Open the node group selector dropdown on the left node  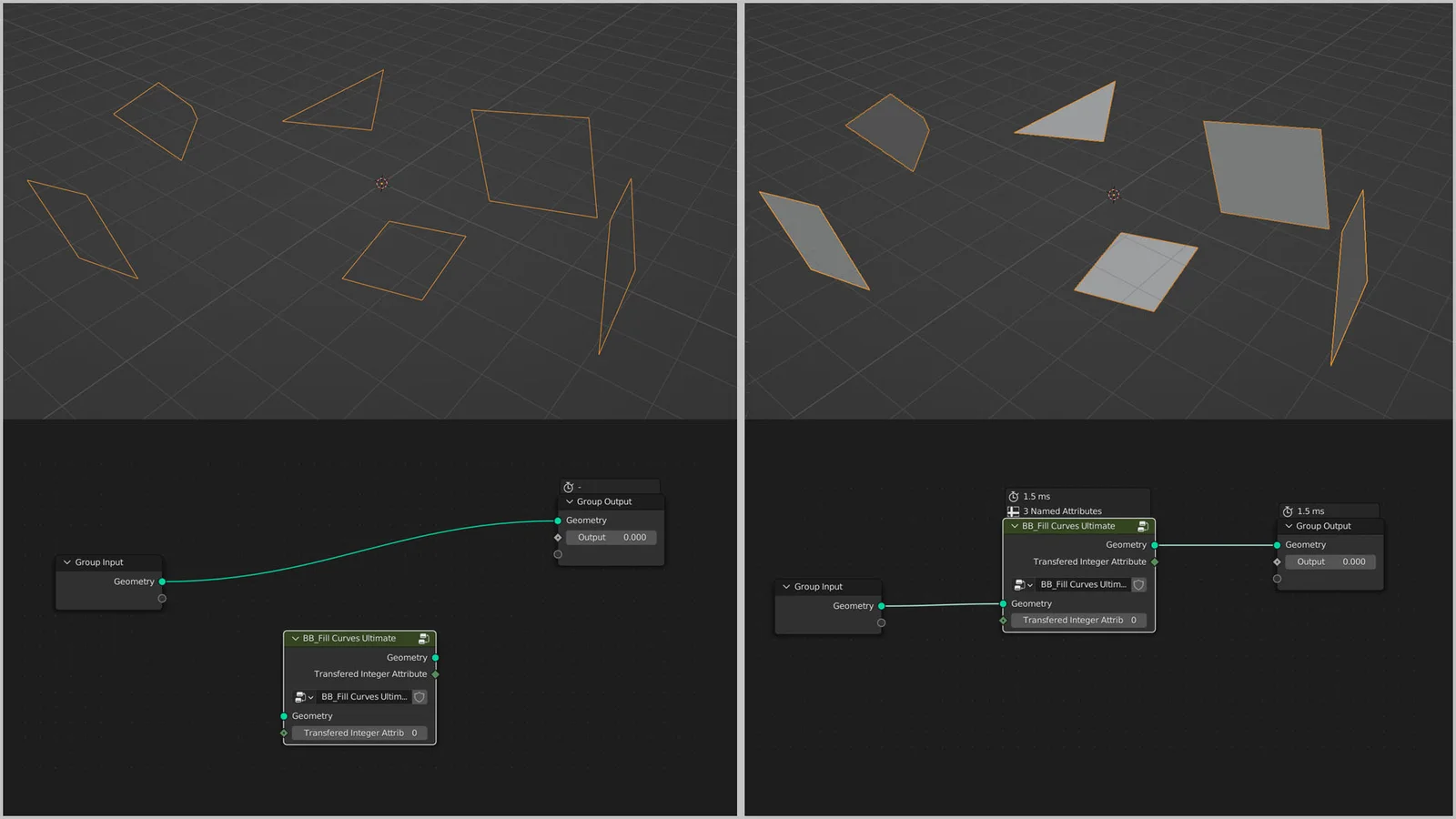[x=312, y=696]
